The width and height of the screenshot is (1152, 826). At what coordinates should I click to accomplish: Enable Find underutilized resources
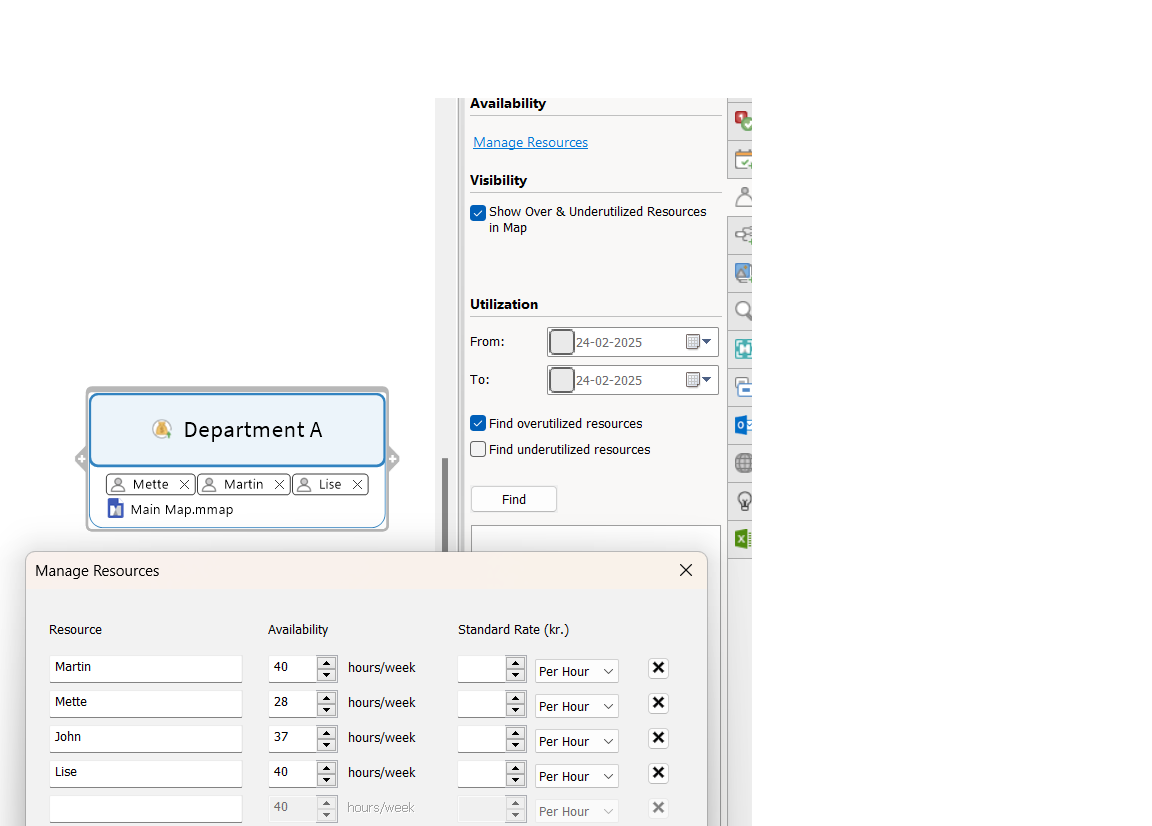click(478, 450)
